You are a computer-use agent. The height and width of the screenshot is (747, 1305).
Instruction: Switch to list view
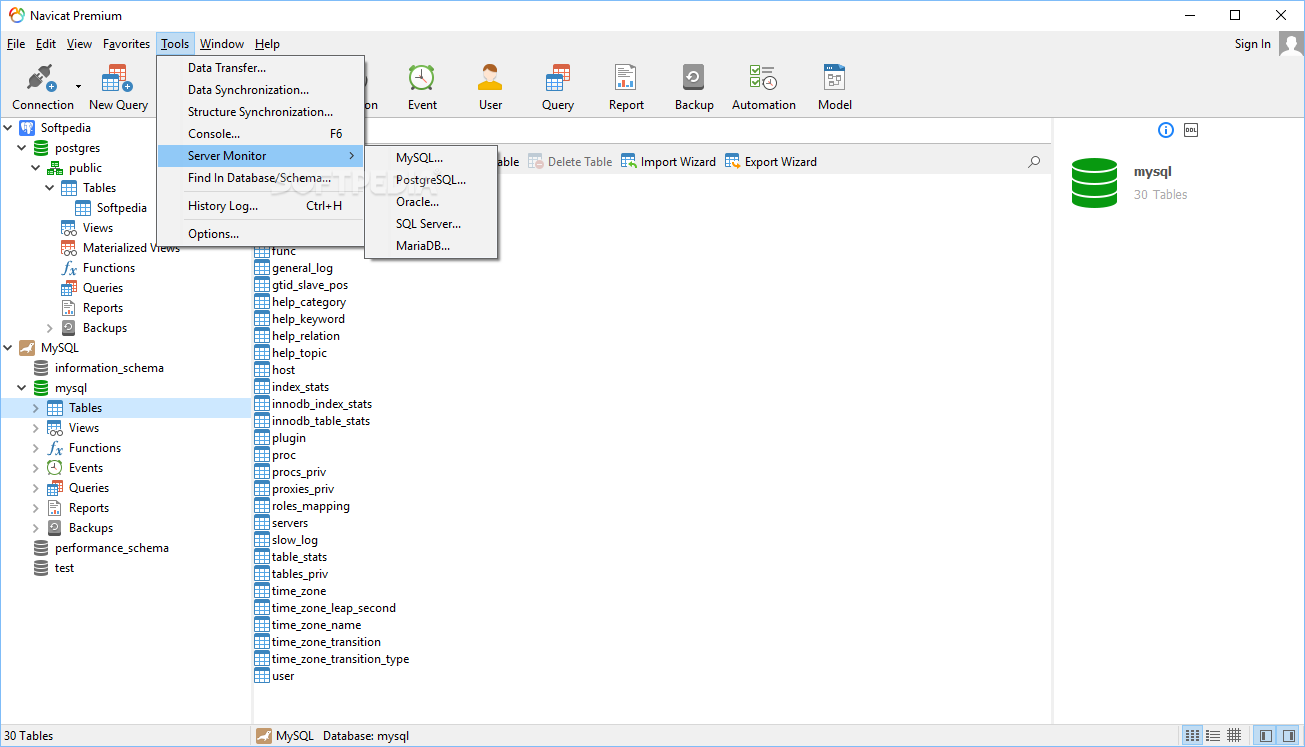click(1213, 735)
